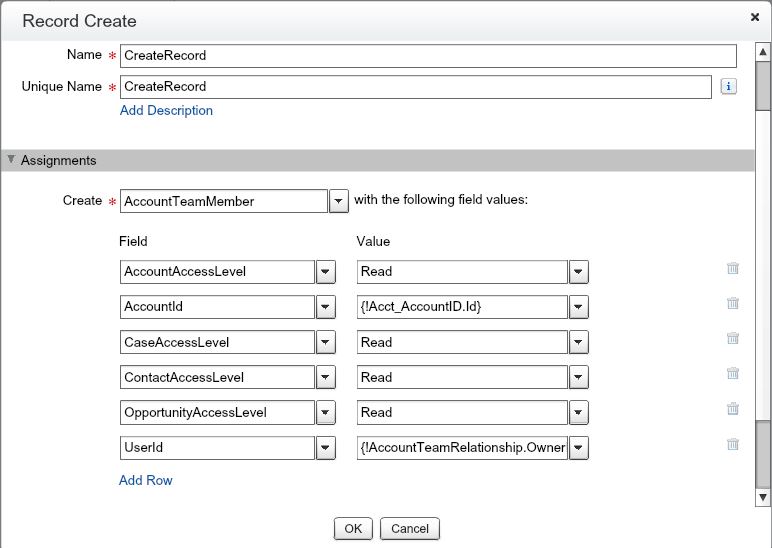The height and width of the screenshot is (548, 772).
Task: Delete the AccountAccessLevel row with trash icon
Action: point(733,269)
